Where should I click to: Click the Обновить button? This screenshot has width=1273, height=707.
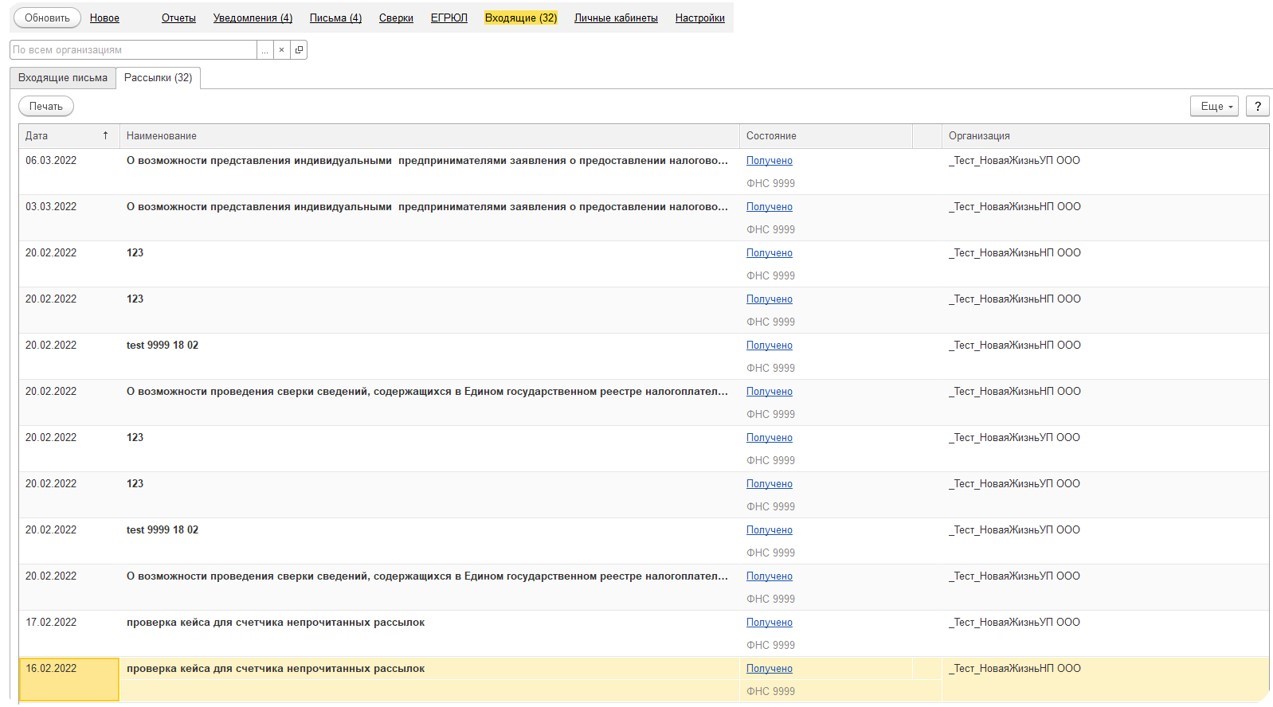tap(47, 18)
